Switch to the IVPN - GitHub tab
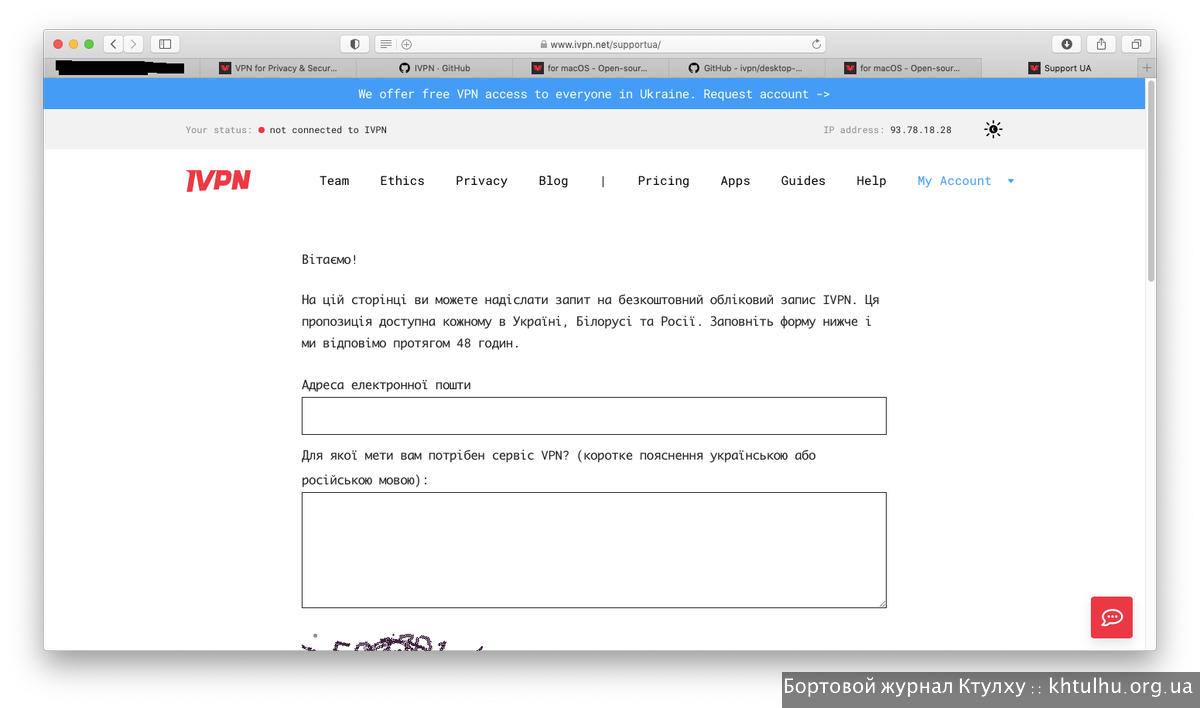The height and width of the screenshot is (708, 1200). (435, 68)
